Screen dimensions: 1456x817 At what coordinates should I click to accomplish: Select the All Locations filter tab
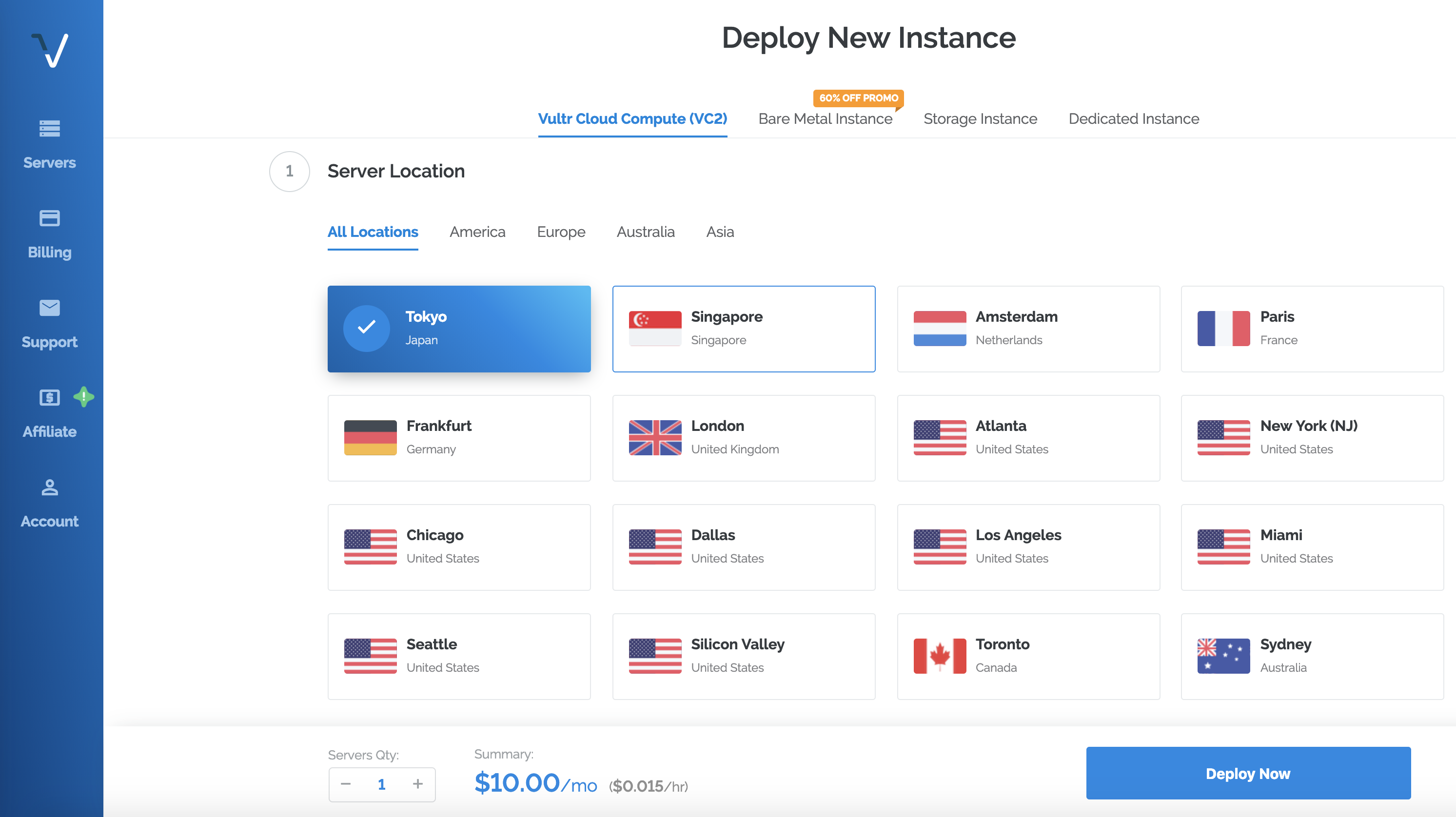[x=373, y=232]
